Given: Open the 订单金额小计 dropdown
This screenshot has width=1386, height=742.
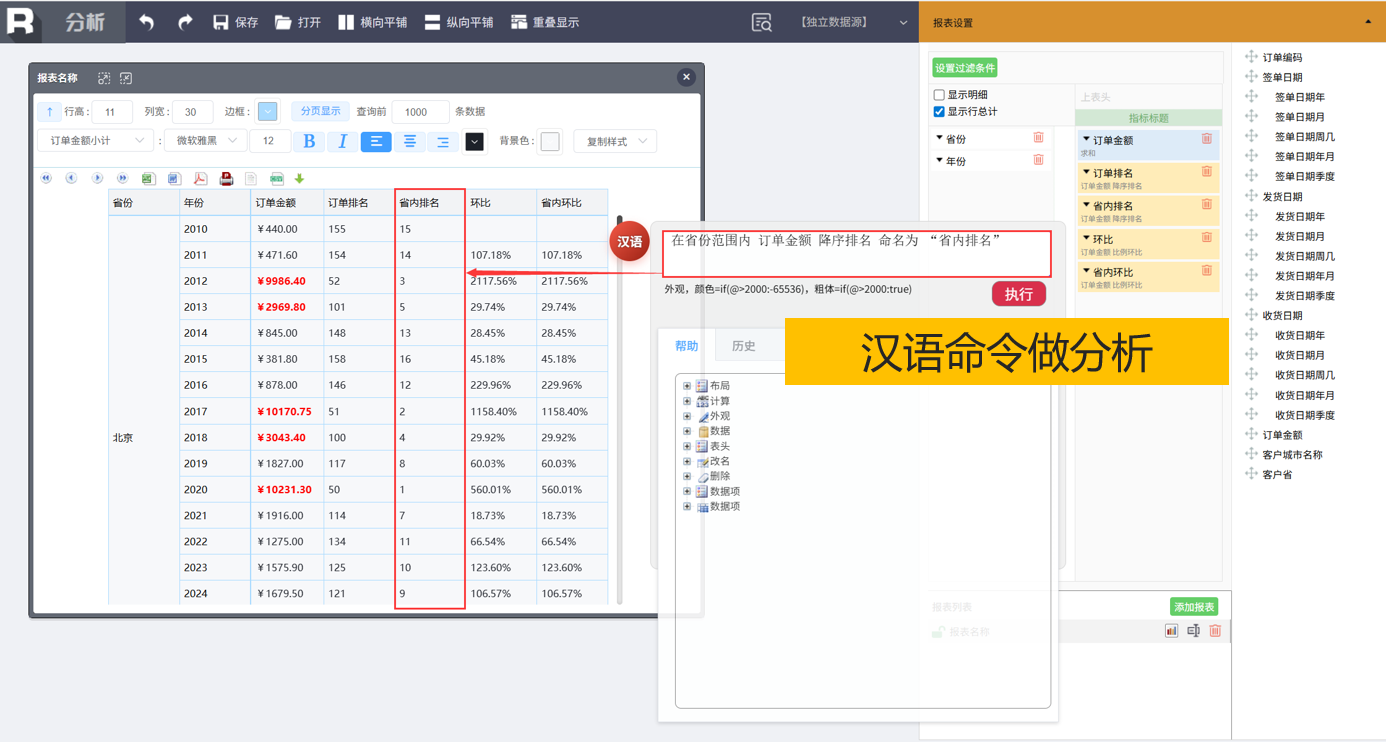Looking at the screenshot, I should (x=95, y=142).
